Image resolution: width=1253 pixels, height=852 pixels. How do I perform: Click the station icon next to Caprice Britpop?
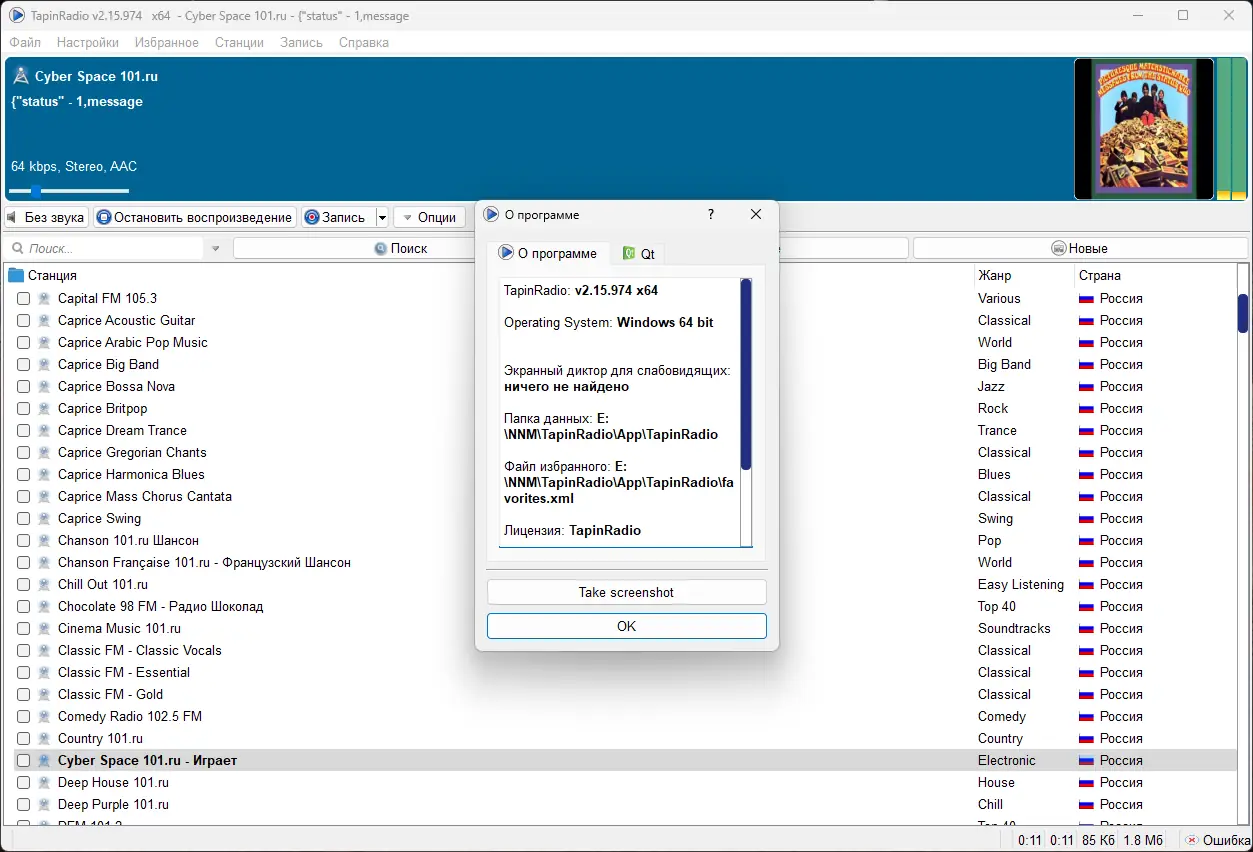click(x=44, y=408)
